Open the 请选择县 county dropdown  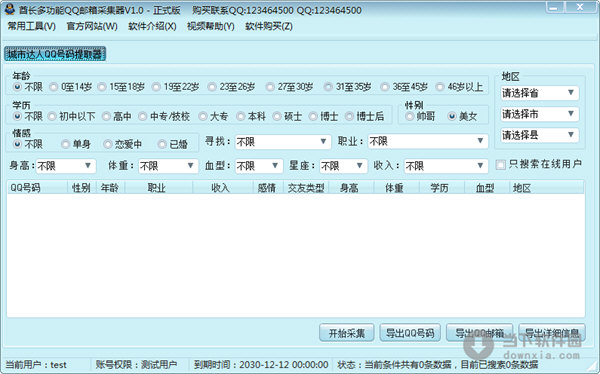(x=540, y=135)
